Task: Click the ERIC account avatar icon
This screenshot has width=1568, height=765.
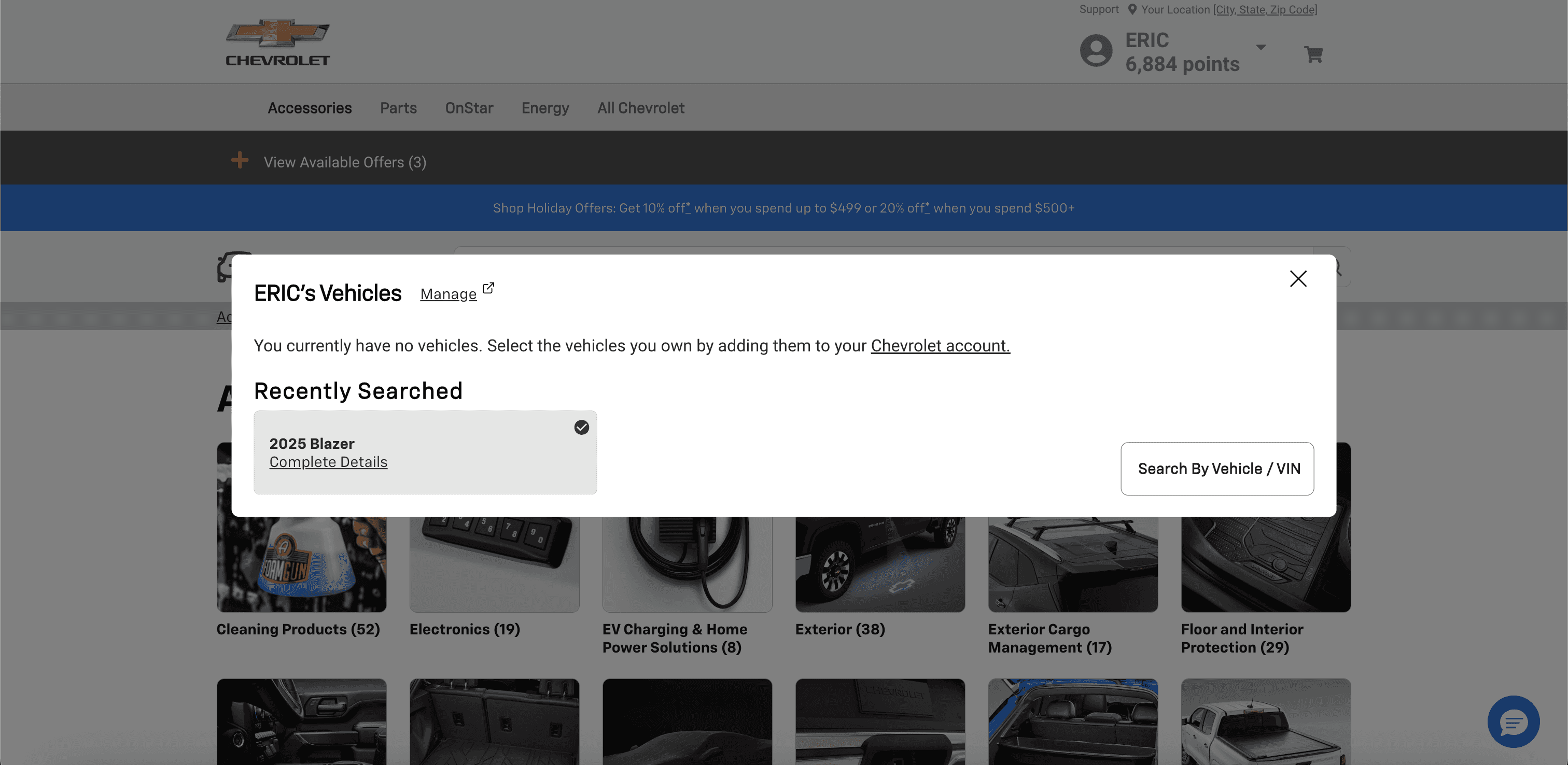Action: pyautogui.click(x=1096, y=51)
